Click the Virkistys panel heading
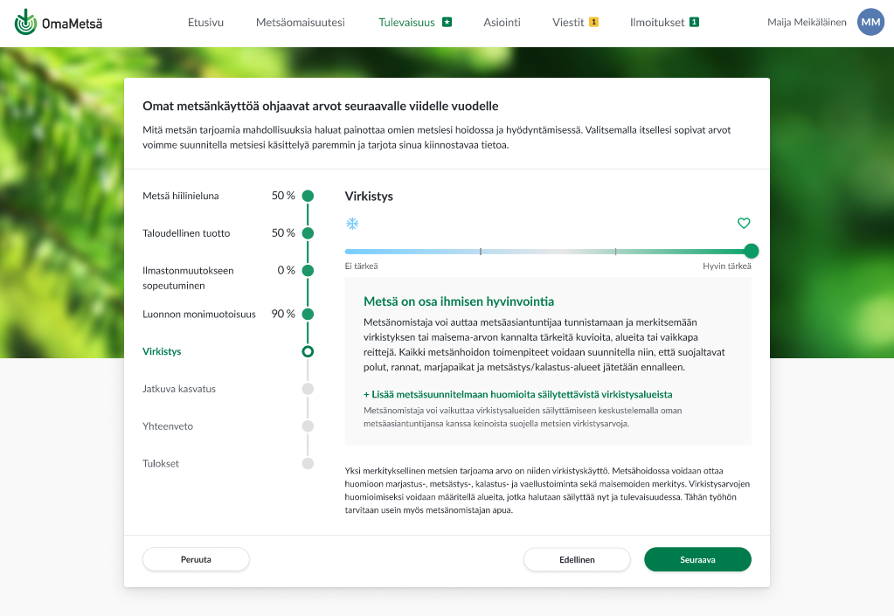The height and width of the screenshot is (616, 894). tap(369, 196)
